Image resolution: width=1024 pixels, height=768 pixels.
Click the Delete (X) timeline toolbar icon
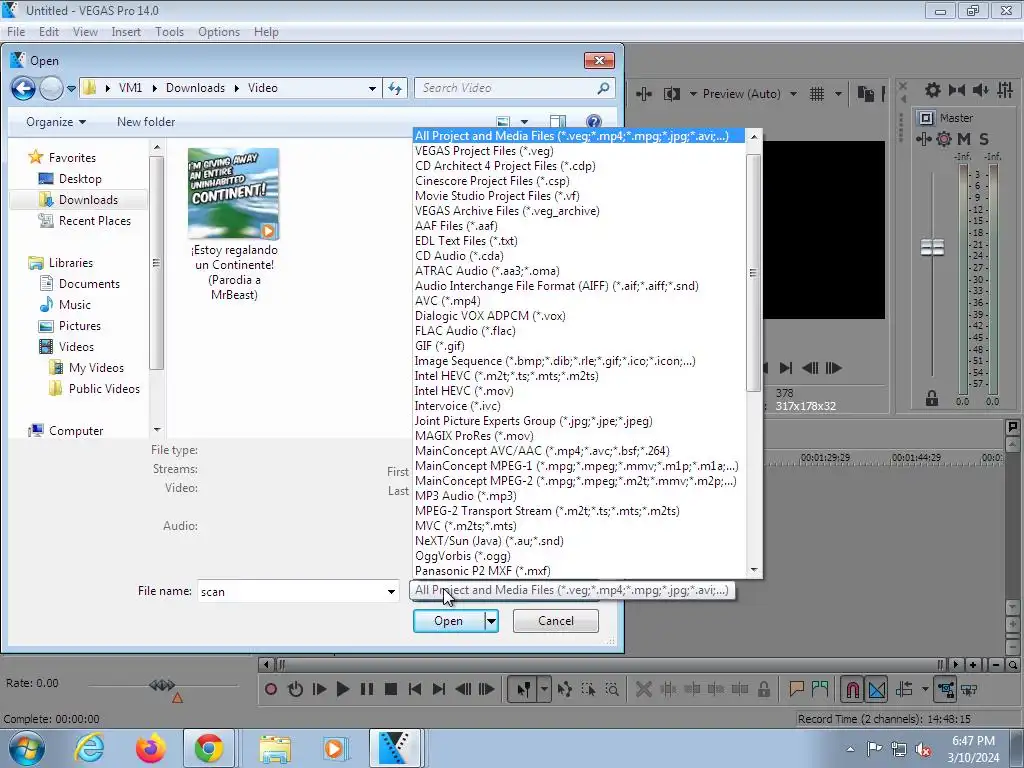click(644, 689)
